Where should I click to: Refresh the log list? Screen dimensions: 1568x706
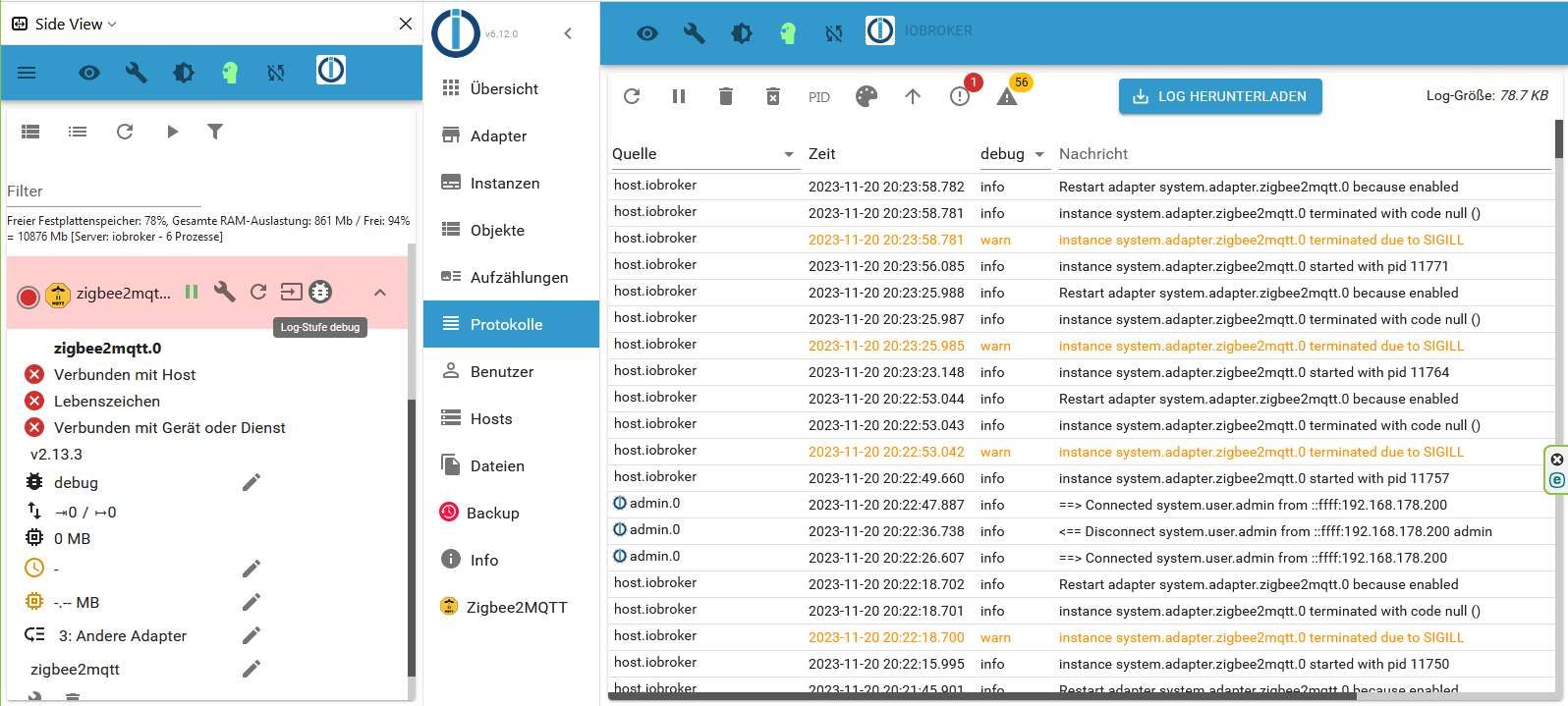click(632, 96)
